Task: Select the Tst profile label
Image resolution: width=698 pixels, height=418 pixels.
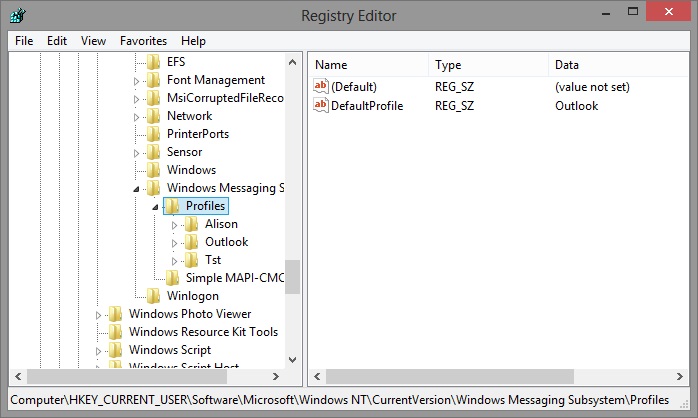Action: tap(213, 260)
